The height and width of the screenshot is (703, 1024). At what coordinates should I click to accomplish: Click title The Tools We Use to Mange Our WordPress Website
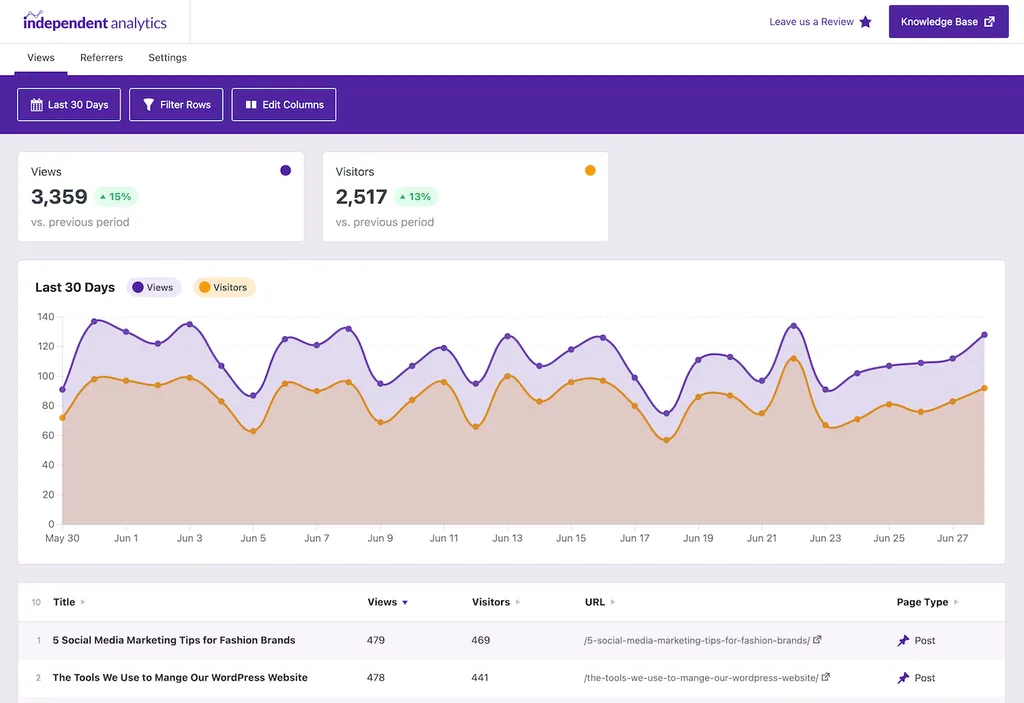[180, 678]
